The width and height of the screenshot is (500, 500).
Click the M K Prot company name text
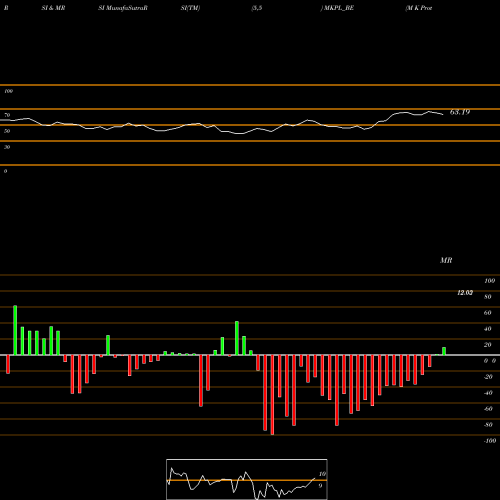click(419, 8)
